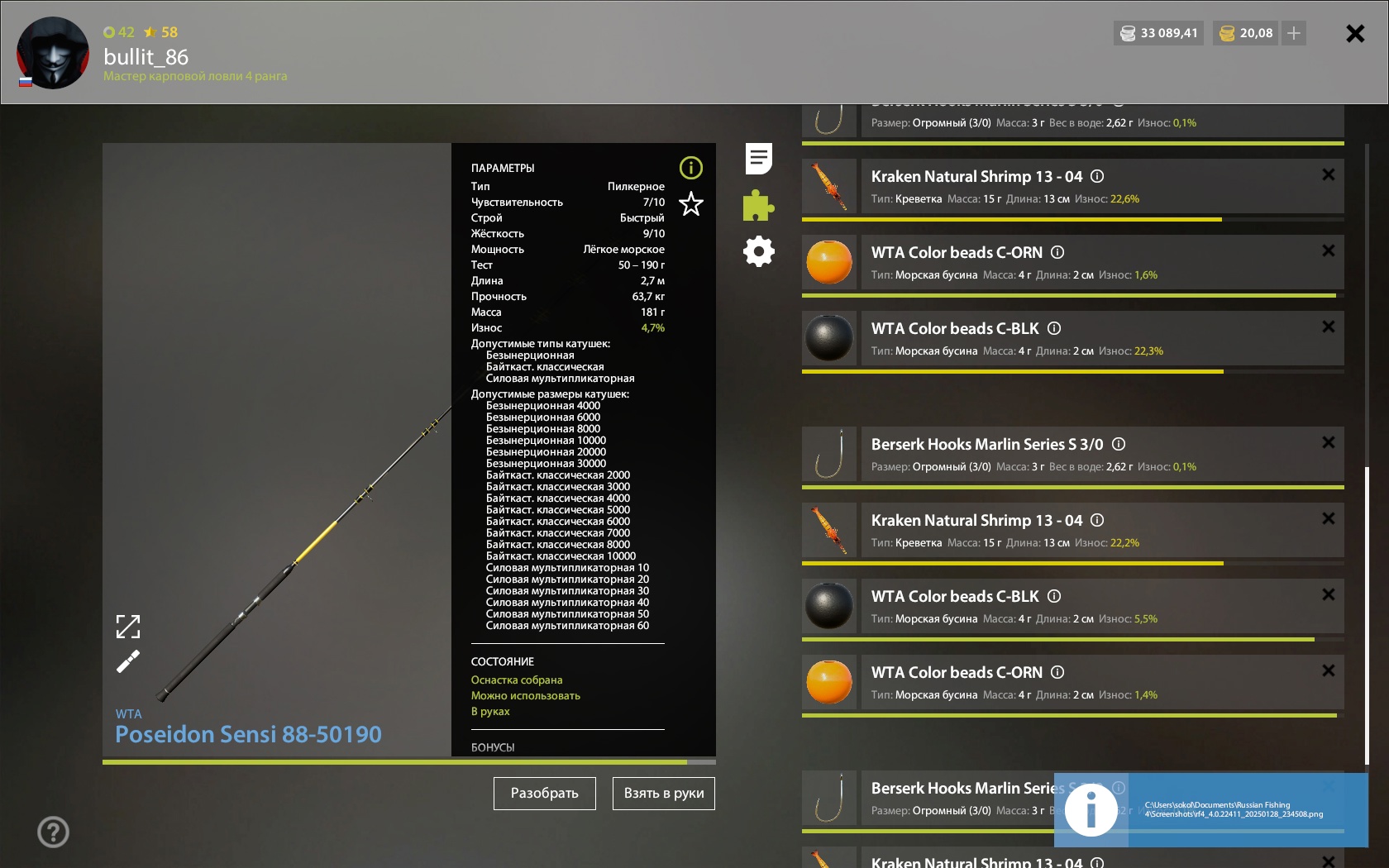This screenshot has height=868, width=1389.
Task: Click the wear bar under Kraken Shrimp 22,6%
Action: point(1073,220)
